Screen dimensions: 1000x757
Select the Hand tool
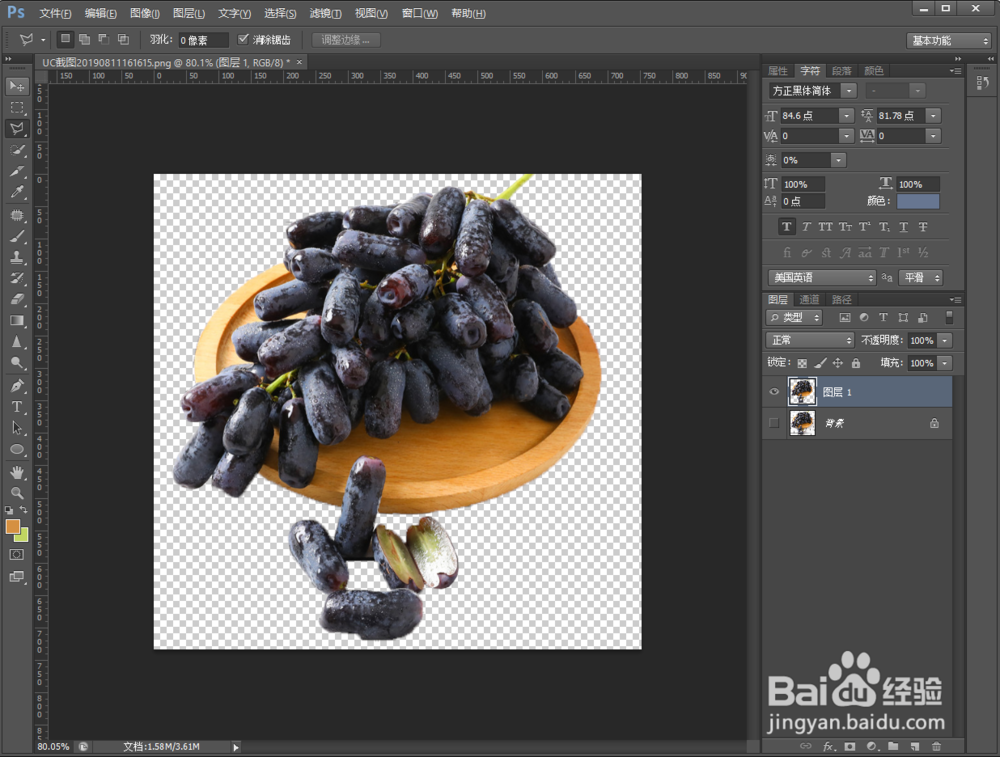tap(17, 473)
